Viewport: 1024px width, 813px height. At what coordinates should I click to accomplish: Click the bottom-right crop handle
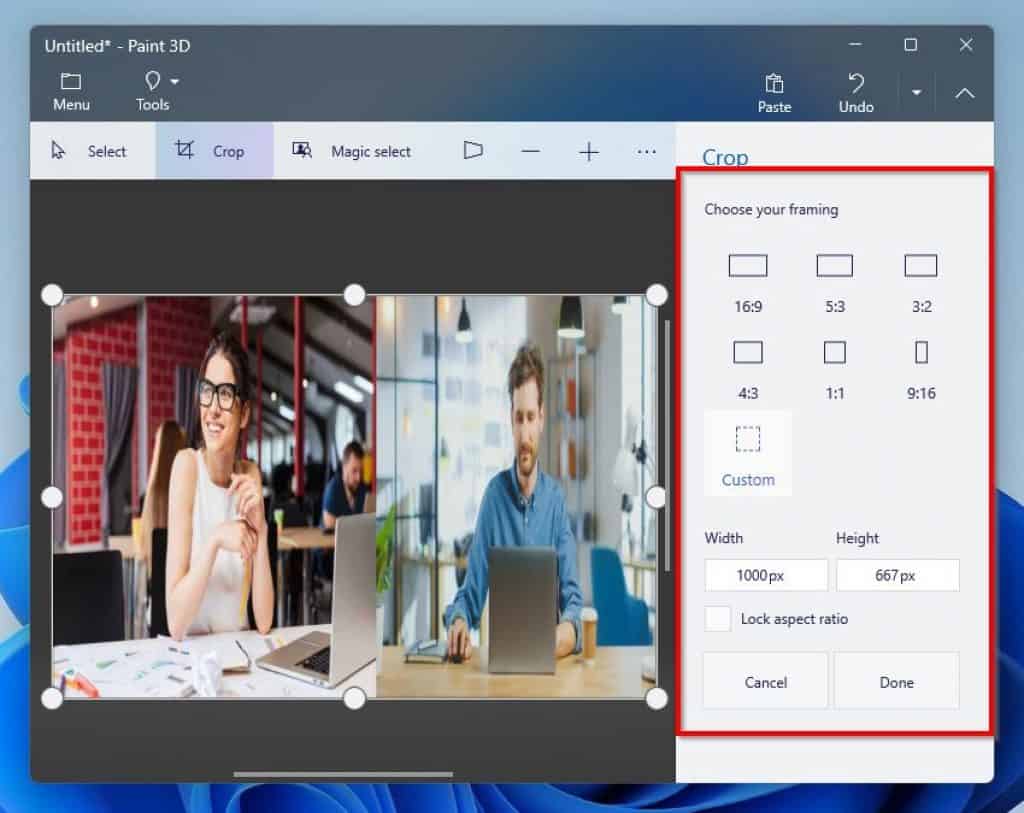(x=656, y=699)
